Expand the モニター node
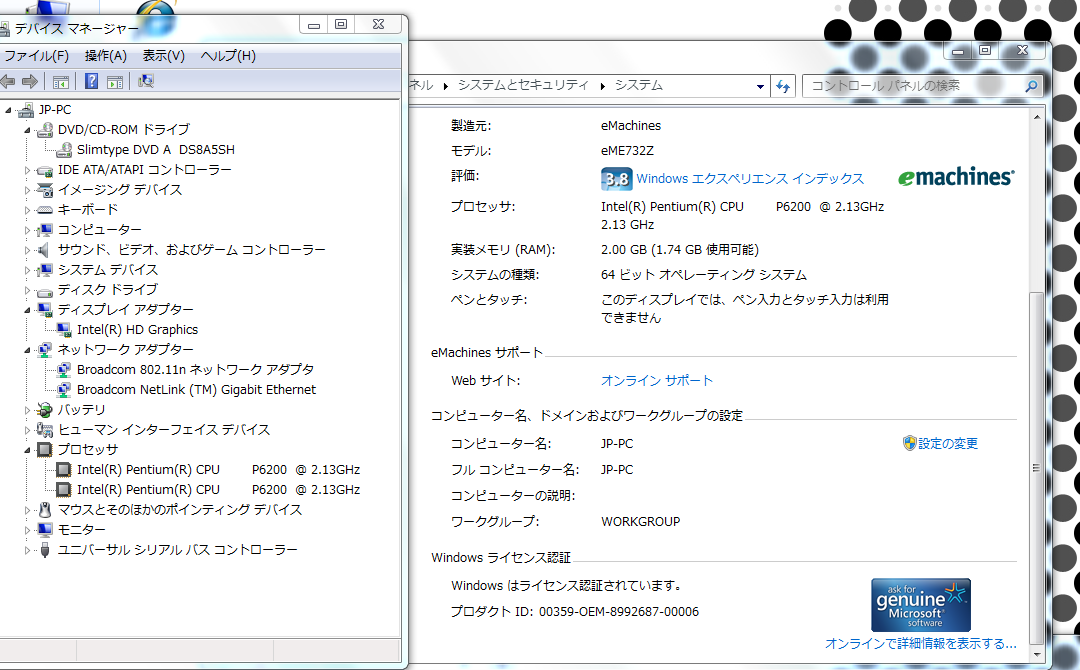 (28, 530)
